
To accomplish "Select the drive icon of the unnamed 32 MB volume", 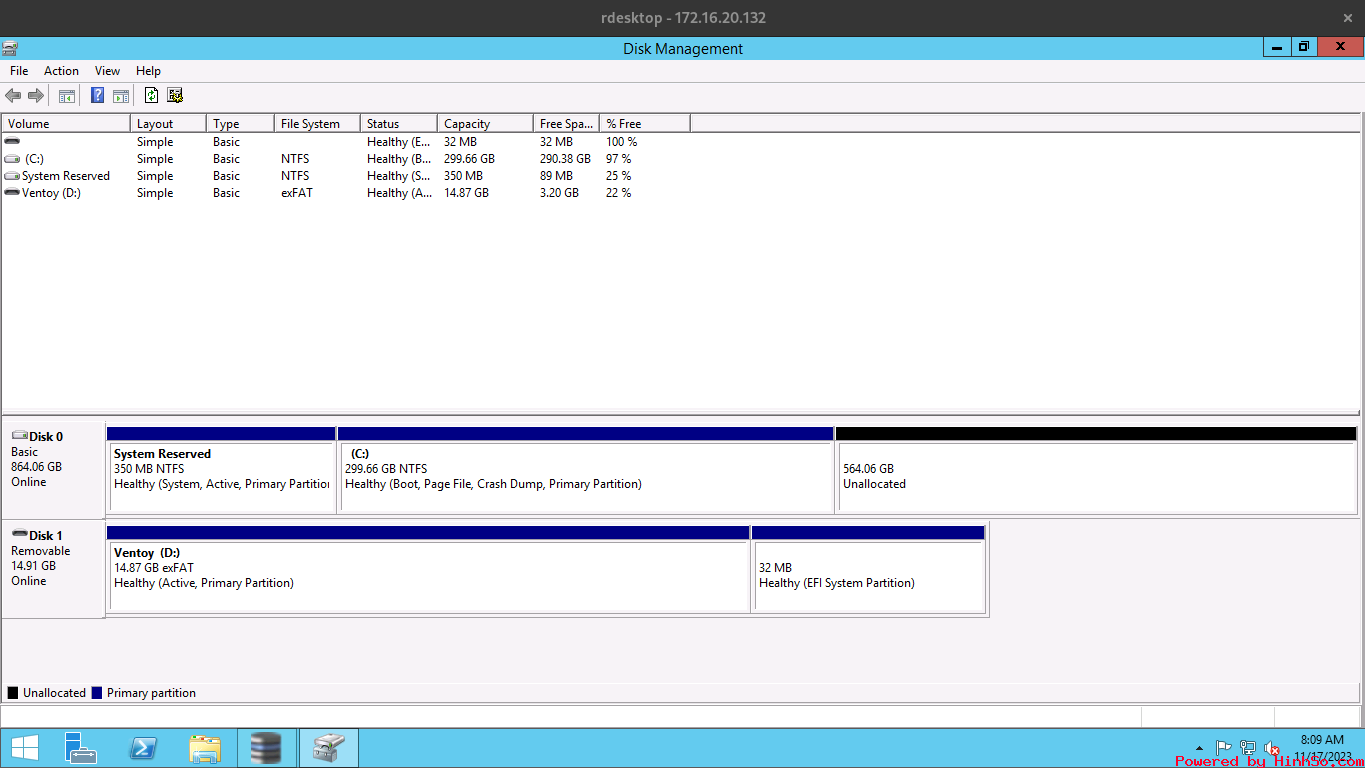I will (12, 142).
